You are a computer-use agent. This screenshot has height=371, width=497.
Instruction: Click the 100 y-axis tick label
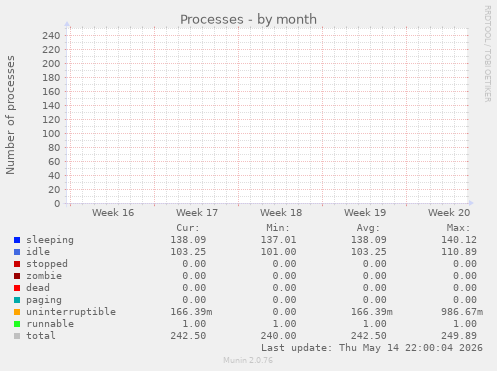pyautogui.click(x=51, y=134)
